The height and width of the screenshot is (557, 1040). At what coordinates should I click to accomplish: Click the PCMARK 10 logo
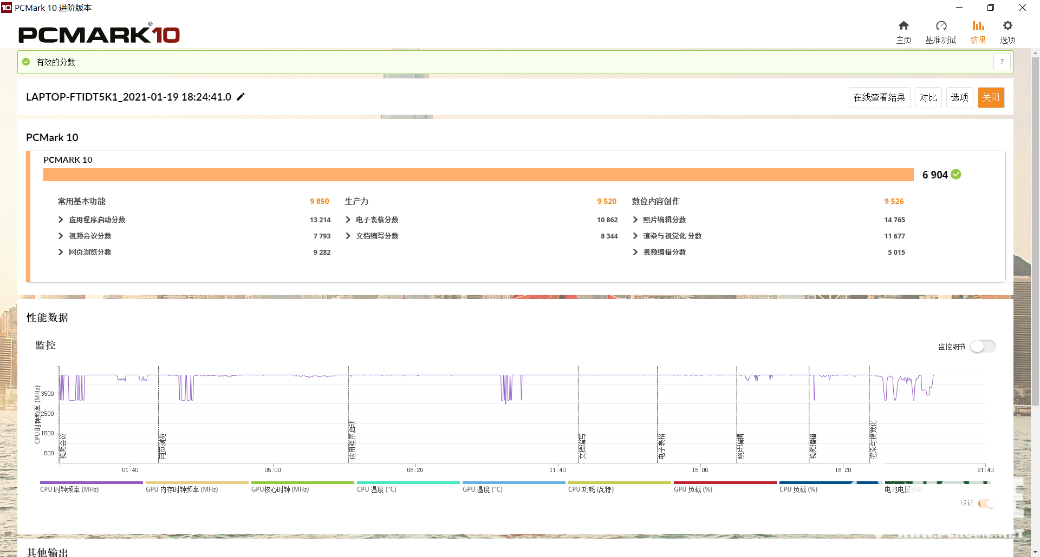coord(99,34)
